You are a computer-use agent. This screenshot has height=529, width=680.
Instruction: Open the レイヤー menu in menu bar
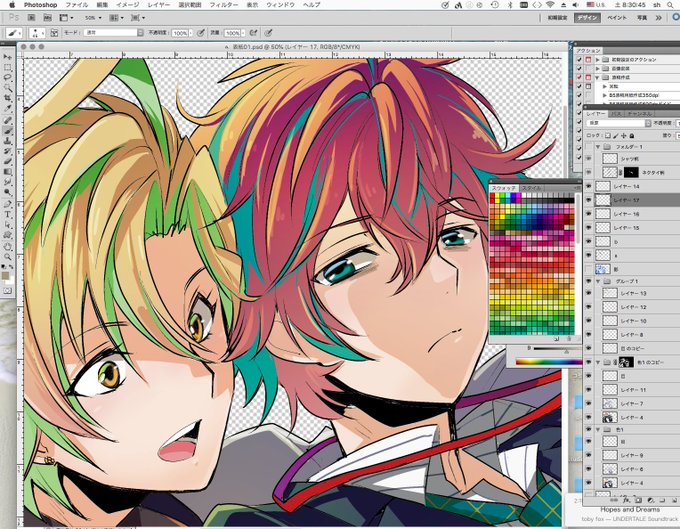point(159,5)
